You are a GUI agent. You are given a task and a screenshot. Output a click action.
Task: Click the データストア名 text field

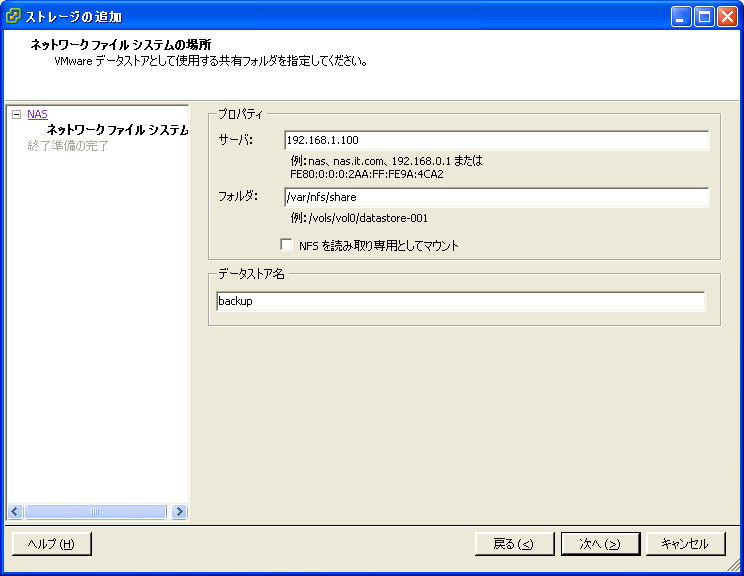pyautogui.click(x=460, y=301)
